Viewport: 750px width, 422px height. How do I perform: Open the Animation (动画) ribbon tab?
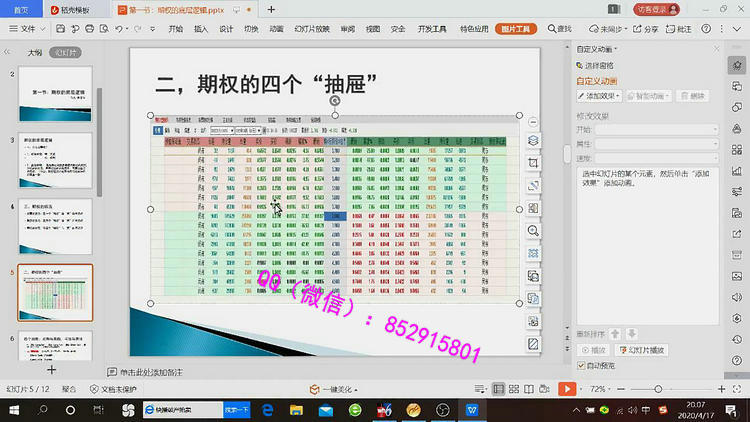(276, 29)
